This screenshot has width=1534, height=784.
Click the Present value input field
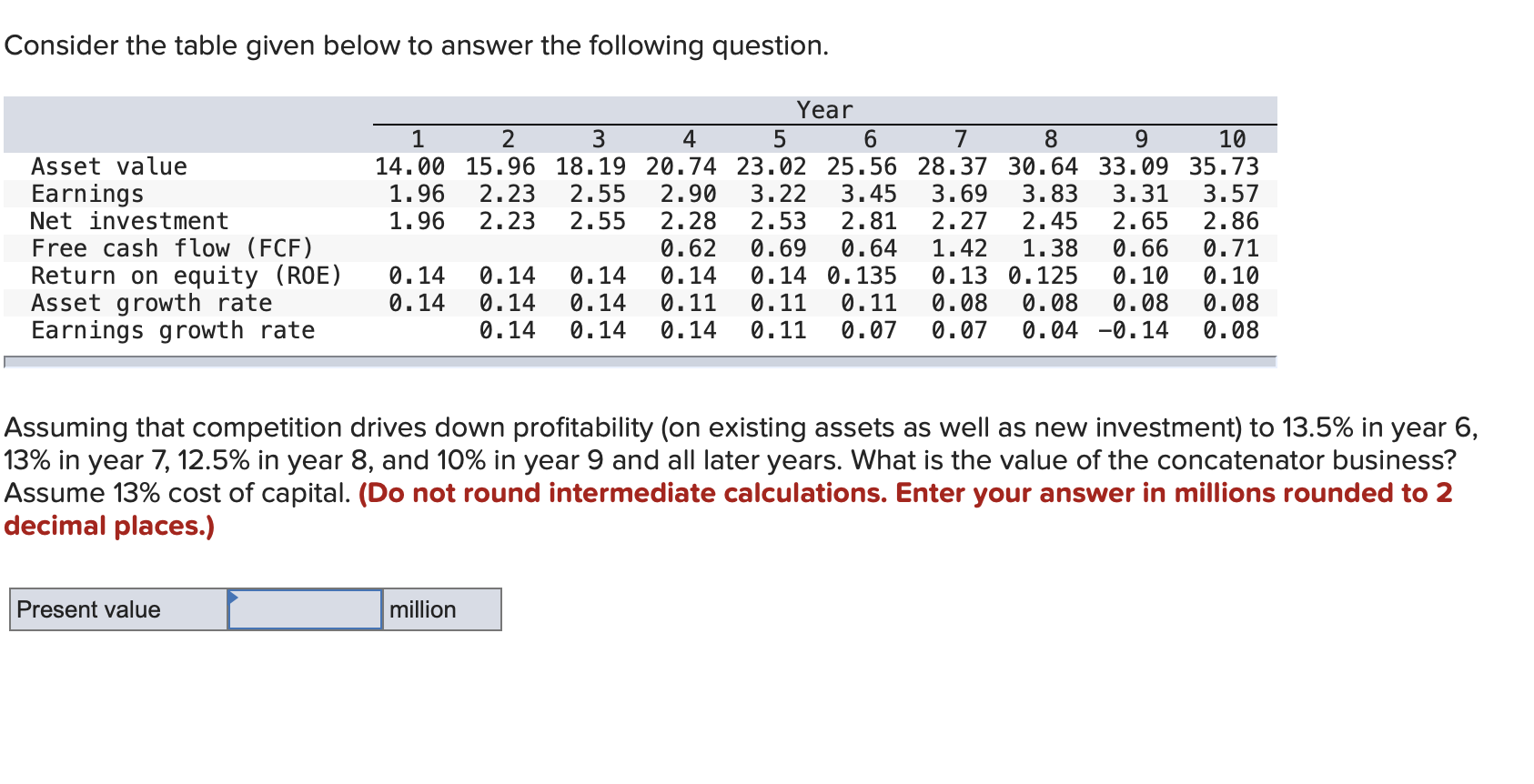[x=304, y=609]
